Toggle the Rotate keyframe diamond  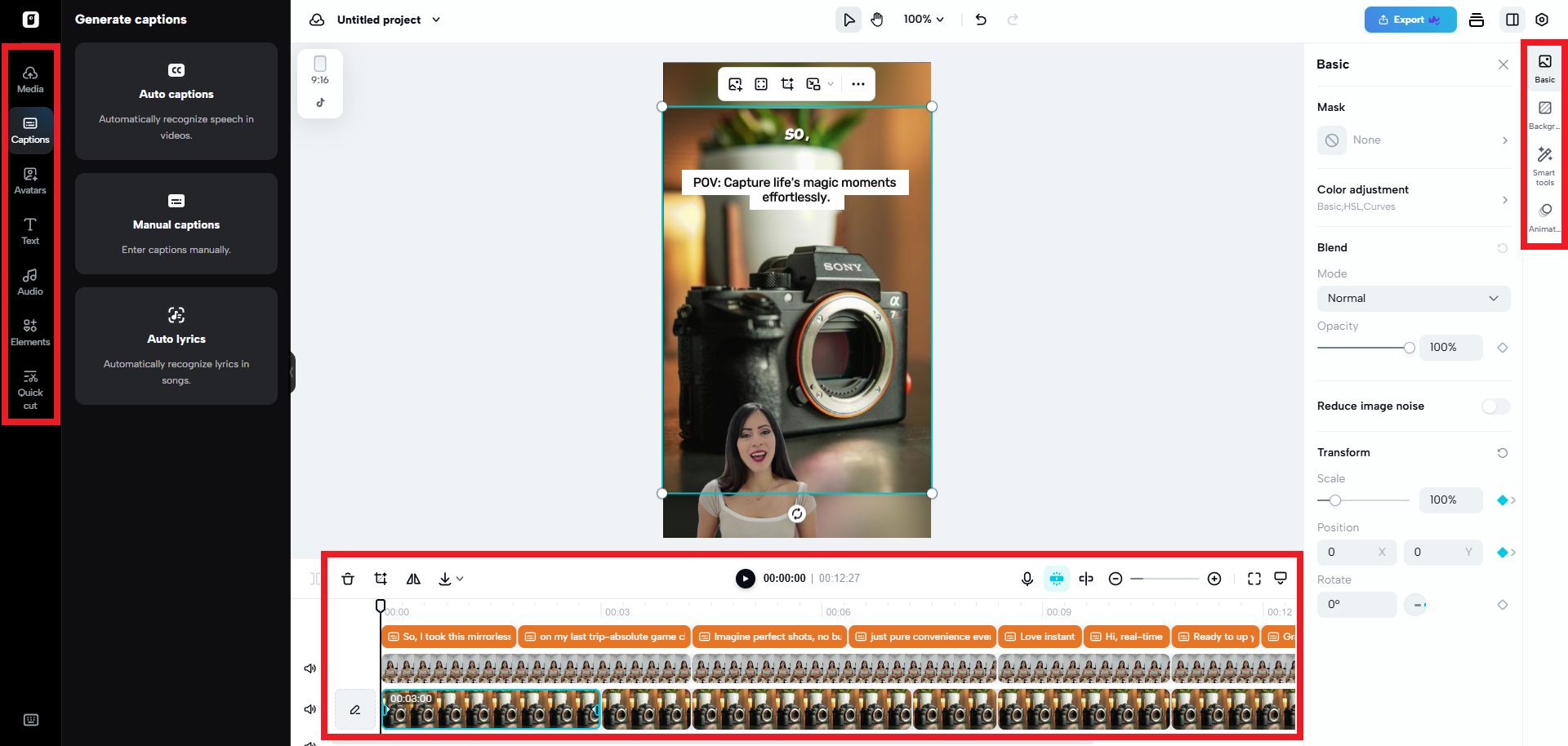1503,605
